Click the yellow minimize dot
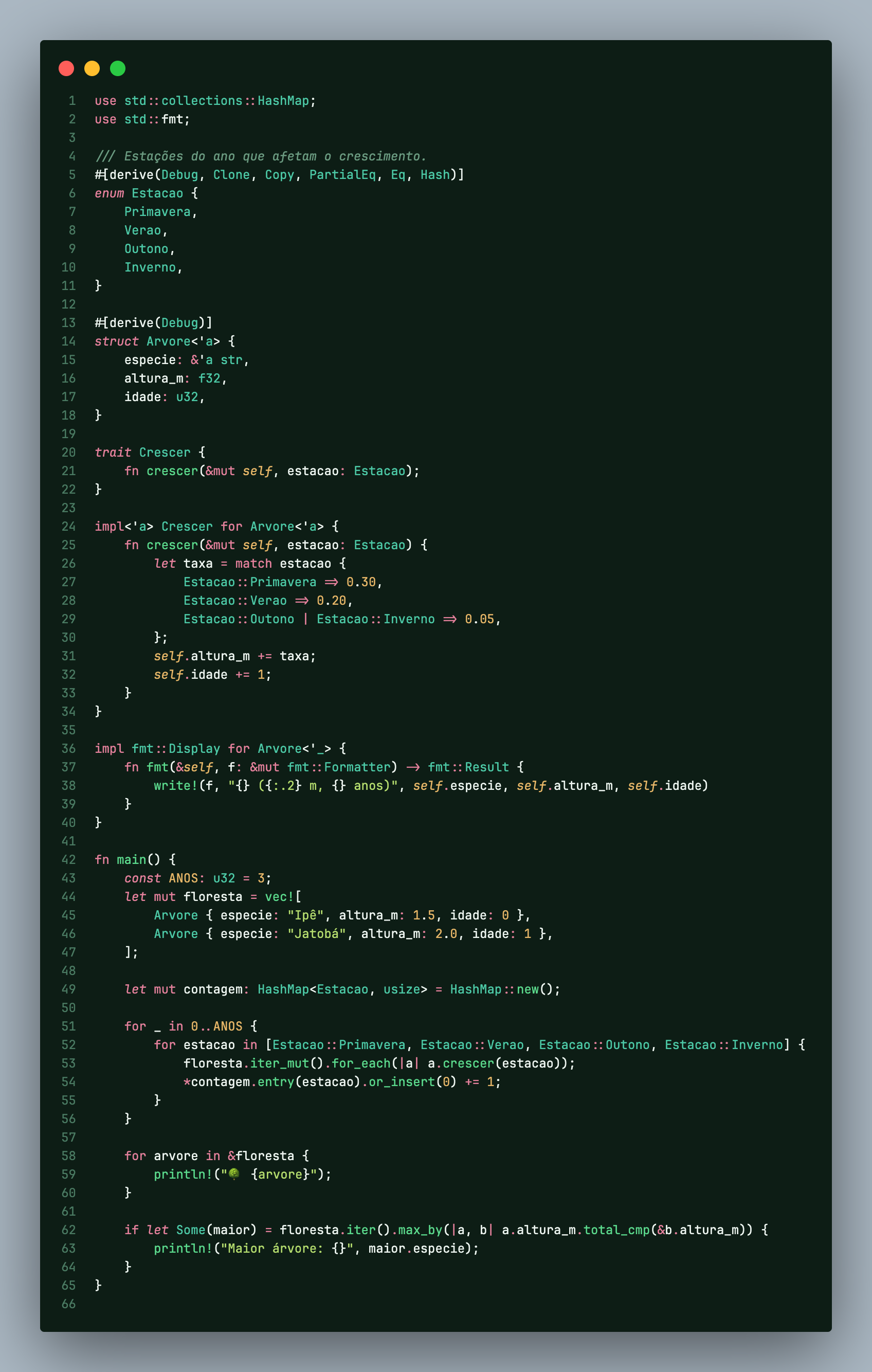Viewport: 872px width, 1372px height. pyautogui.click(x=92, y=68)
